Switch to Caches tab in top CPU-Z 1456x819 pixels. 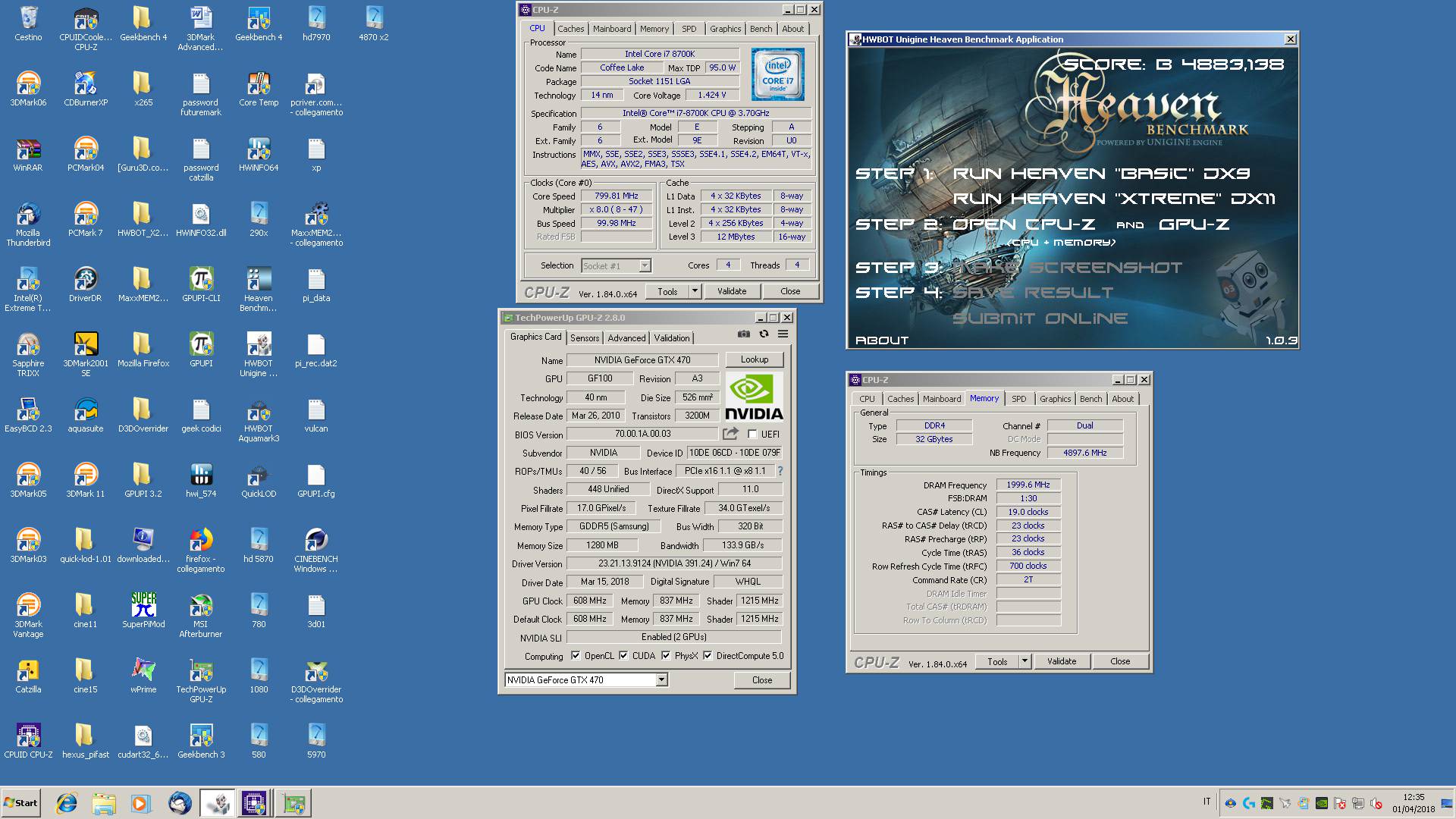[x=571, y=29]
